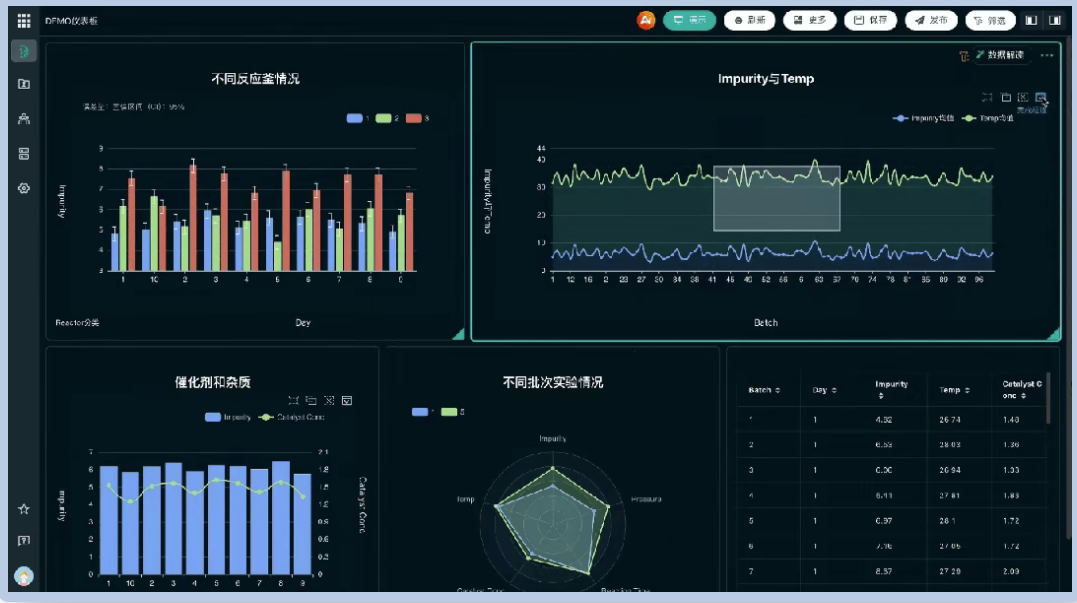The height and width of the screenshot is (603, 1077).
Task: Click the last toolbox icon on Impurity与Temp chart
Action: coord(1041,97)
